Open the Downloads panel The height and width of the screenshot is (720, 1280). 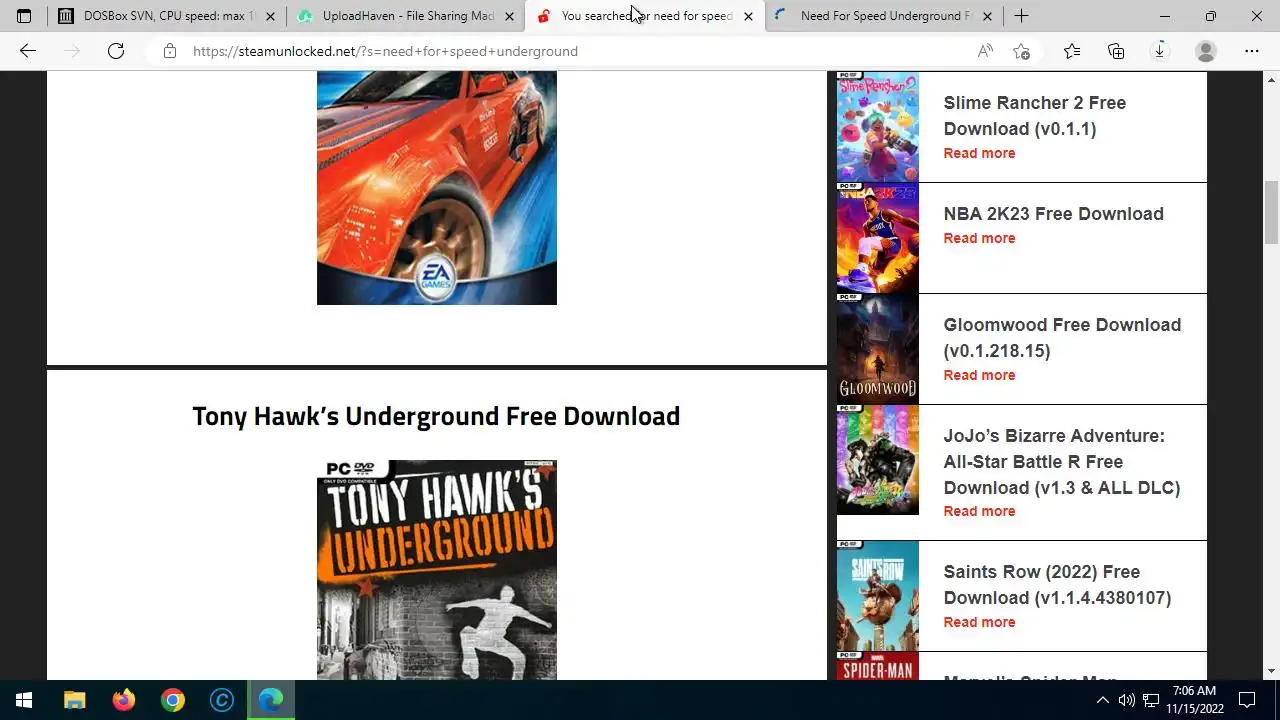(1160, 51)
